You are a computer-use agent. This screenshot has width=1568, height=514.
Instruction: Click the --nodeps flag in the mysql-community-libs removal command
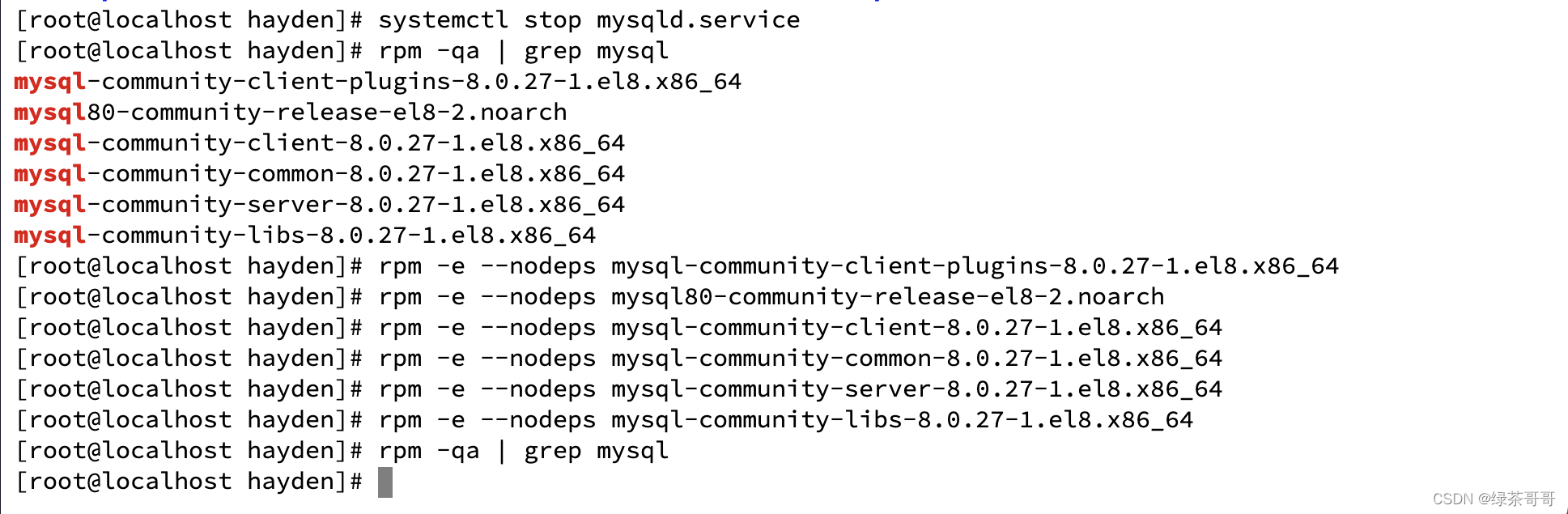point(538,420)
